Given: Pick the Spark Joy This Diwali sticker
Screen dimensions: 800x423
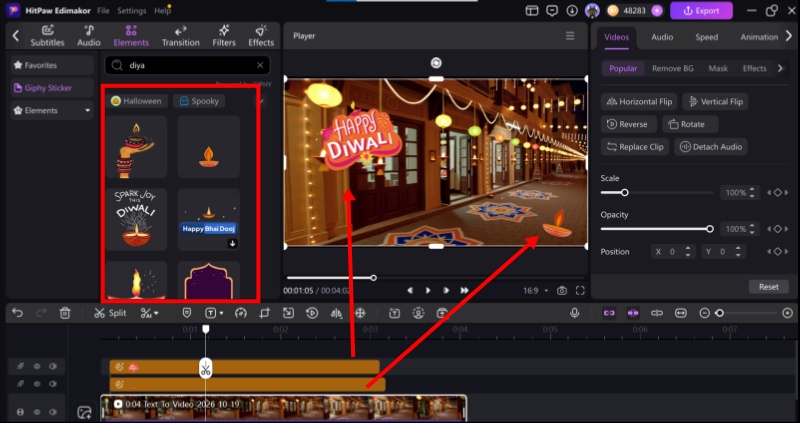Looking at the screenshot, I should 137,219.
